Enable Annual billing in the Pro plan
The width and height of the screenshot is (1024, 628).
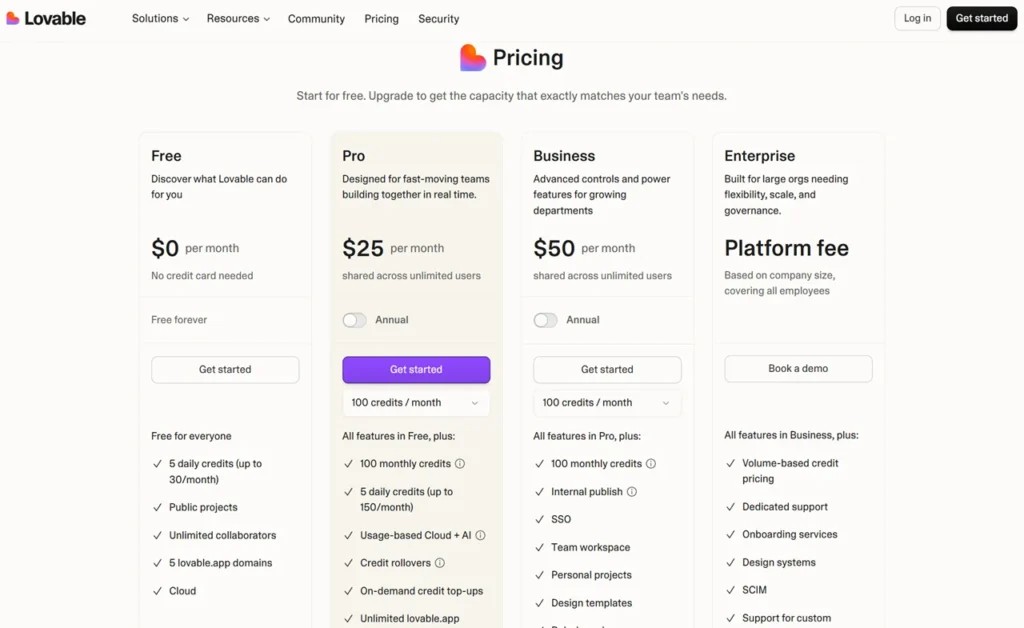point(354,319)
